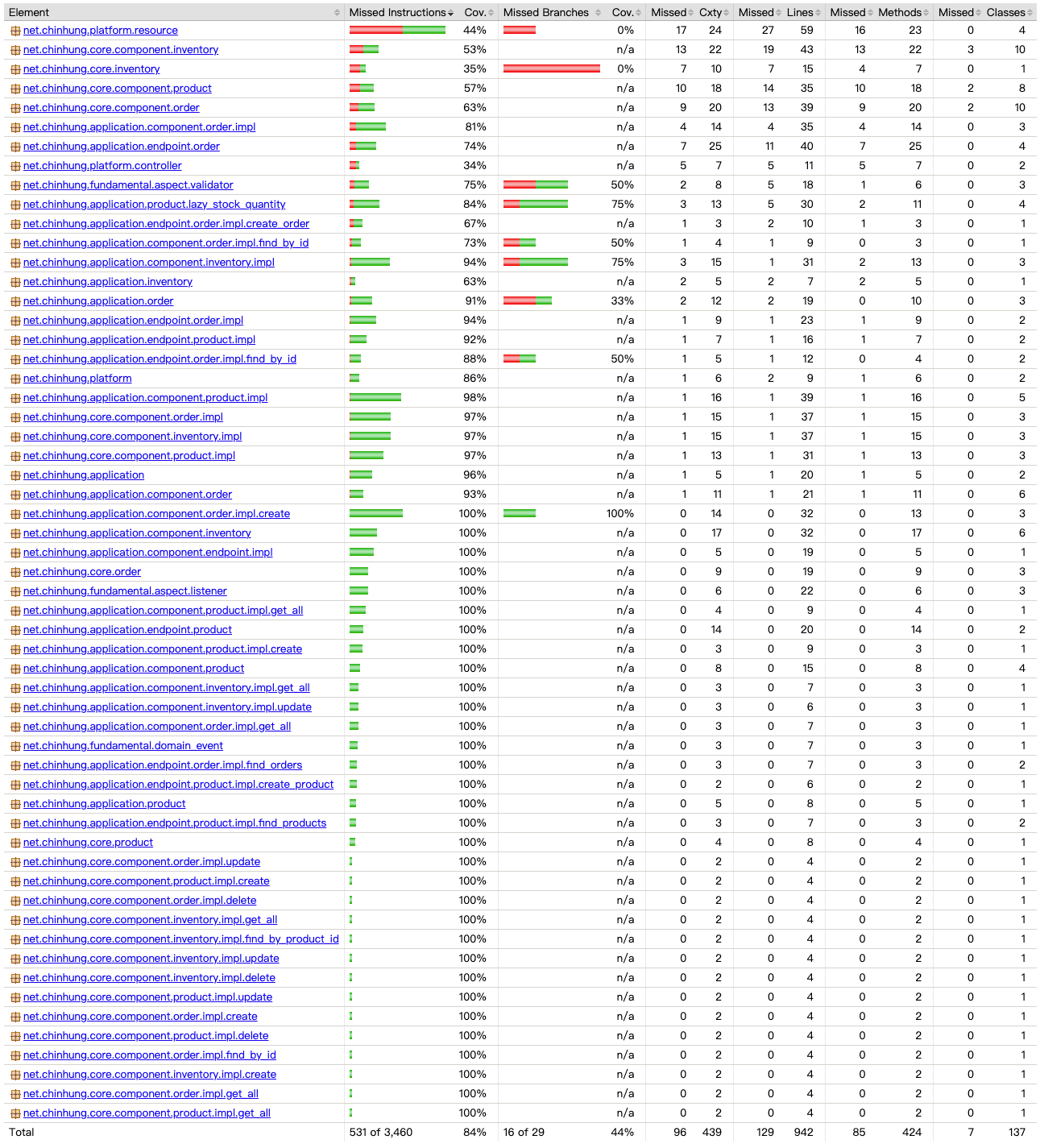
Task: Sort by Cxty column header
Action: pos(713,12)
